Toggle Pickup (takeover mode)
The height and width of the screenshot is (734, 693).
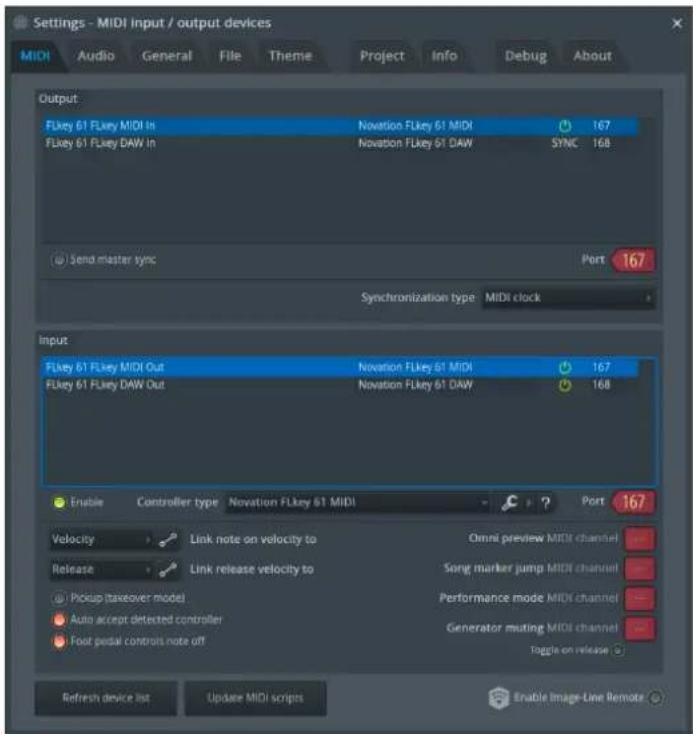click(x=59, y=598)
